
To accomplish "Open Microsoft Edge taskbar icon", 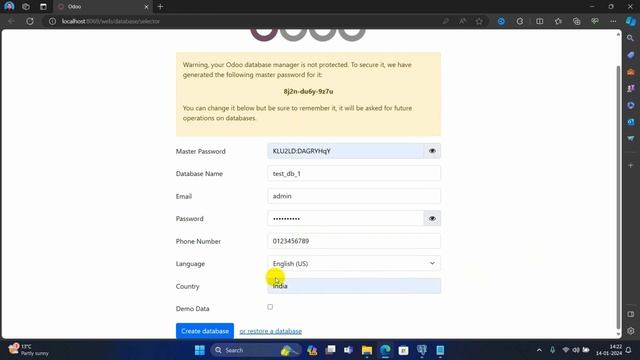I will point(385,350).
